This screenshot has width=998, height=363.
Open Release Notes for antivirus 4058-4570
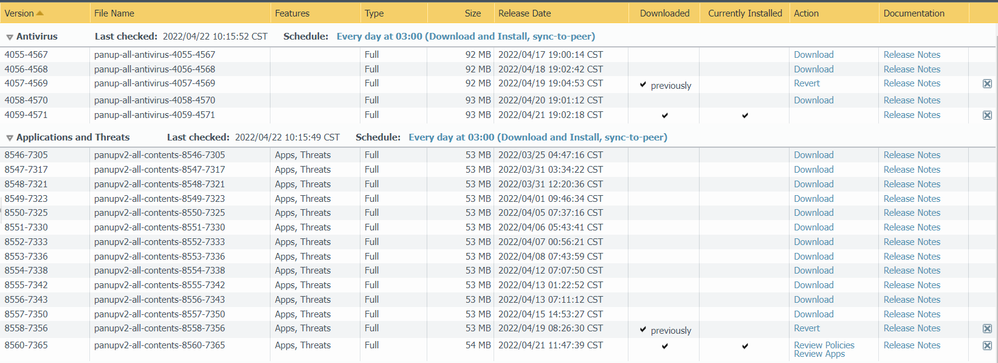click(x=911, y=100)
